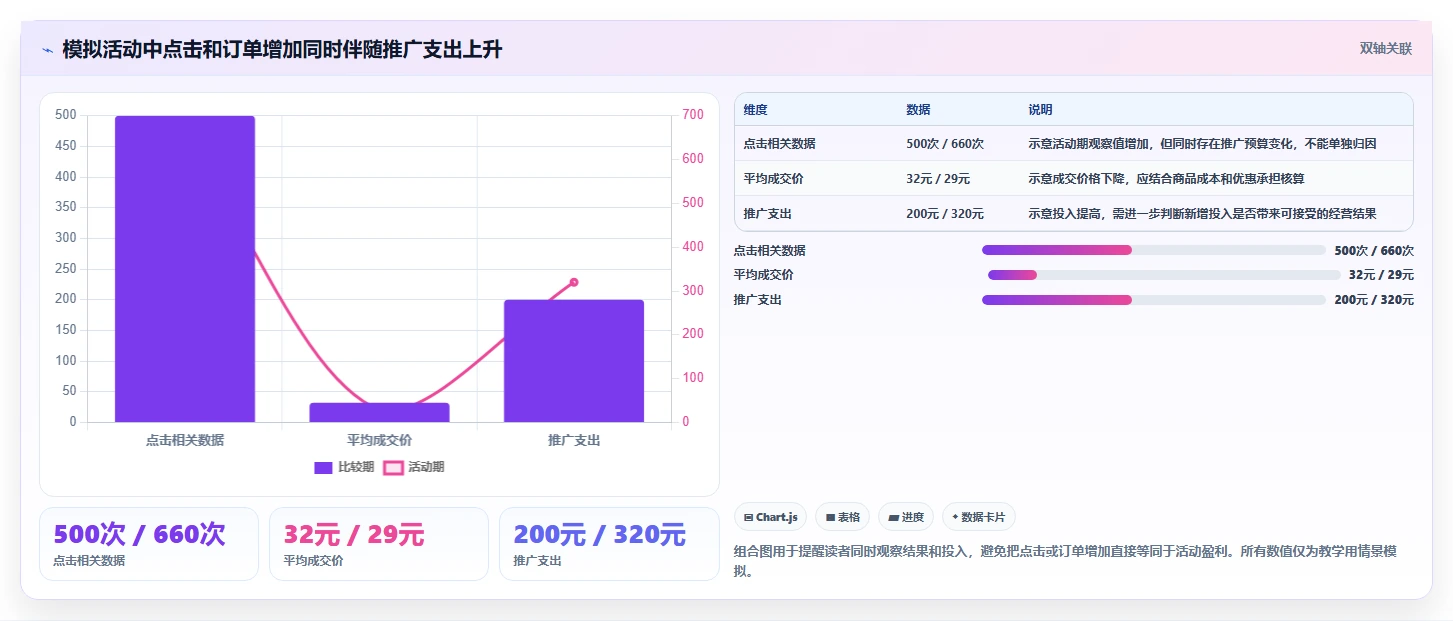The image size is (1453, 621).
Task: Click the 32元 / 29元 value beside progress bar
Action: point(1381,275)
